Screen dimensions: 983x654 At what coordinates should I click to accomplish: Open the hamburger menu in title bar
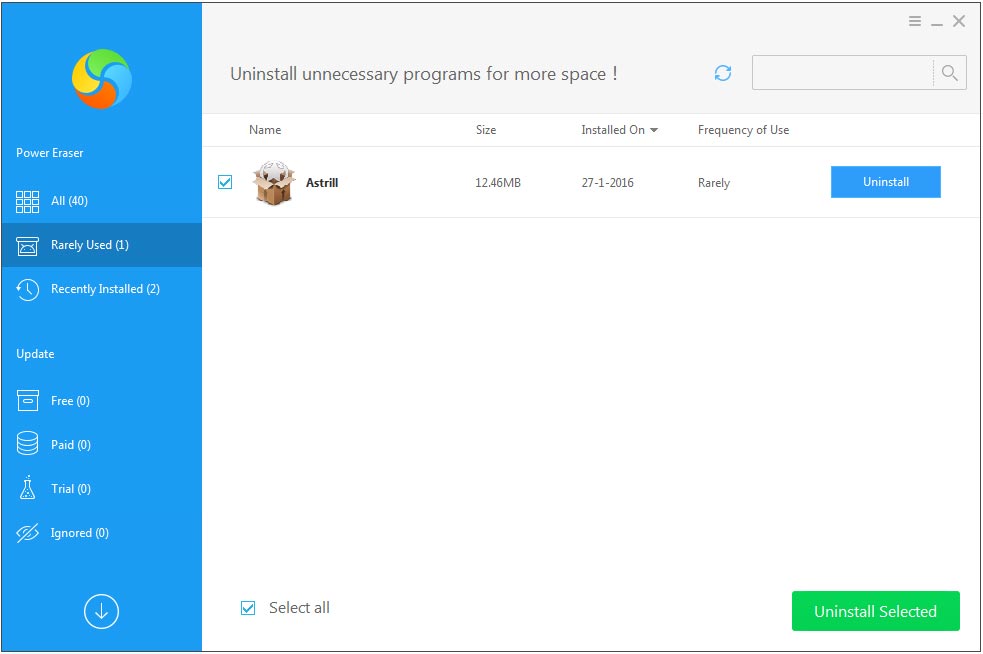pos(915,21)
